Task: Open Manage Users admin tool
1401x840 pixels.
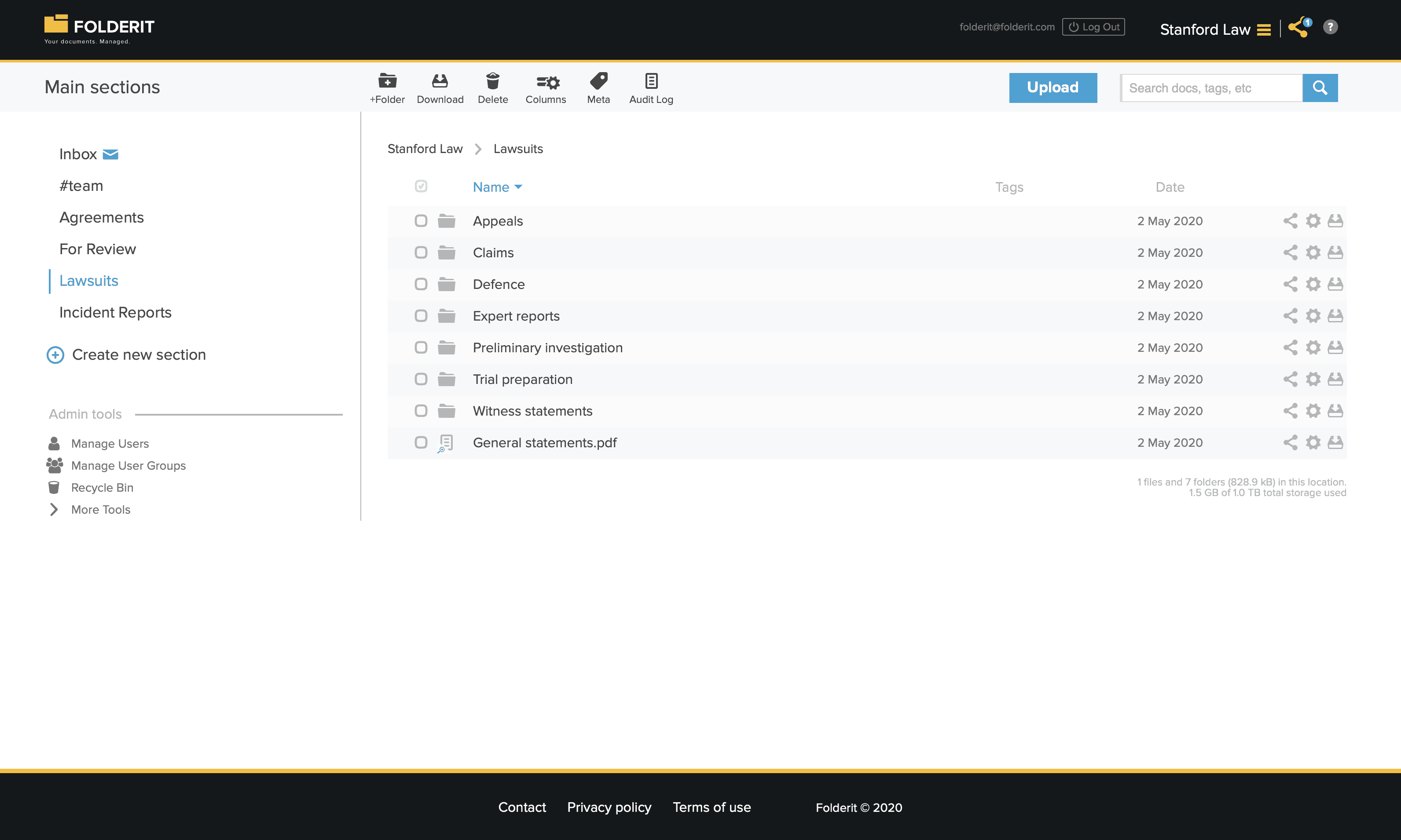Action: [110, 443]
